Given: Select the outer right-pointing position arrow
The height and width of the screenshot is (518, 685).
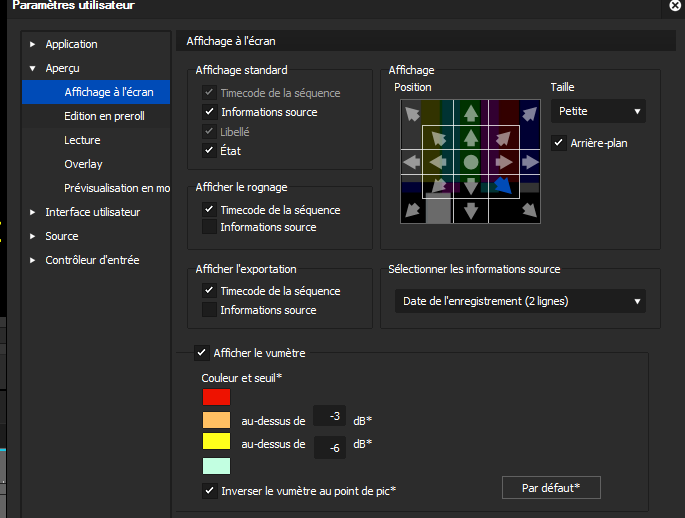Looking at the screenshot, I should click(x=529, y=161).
